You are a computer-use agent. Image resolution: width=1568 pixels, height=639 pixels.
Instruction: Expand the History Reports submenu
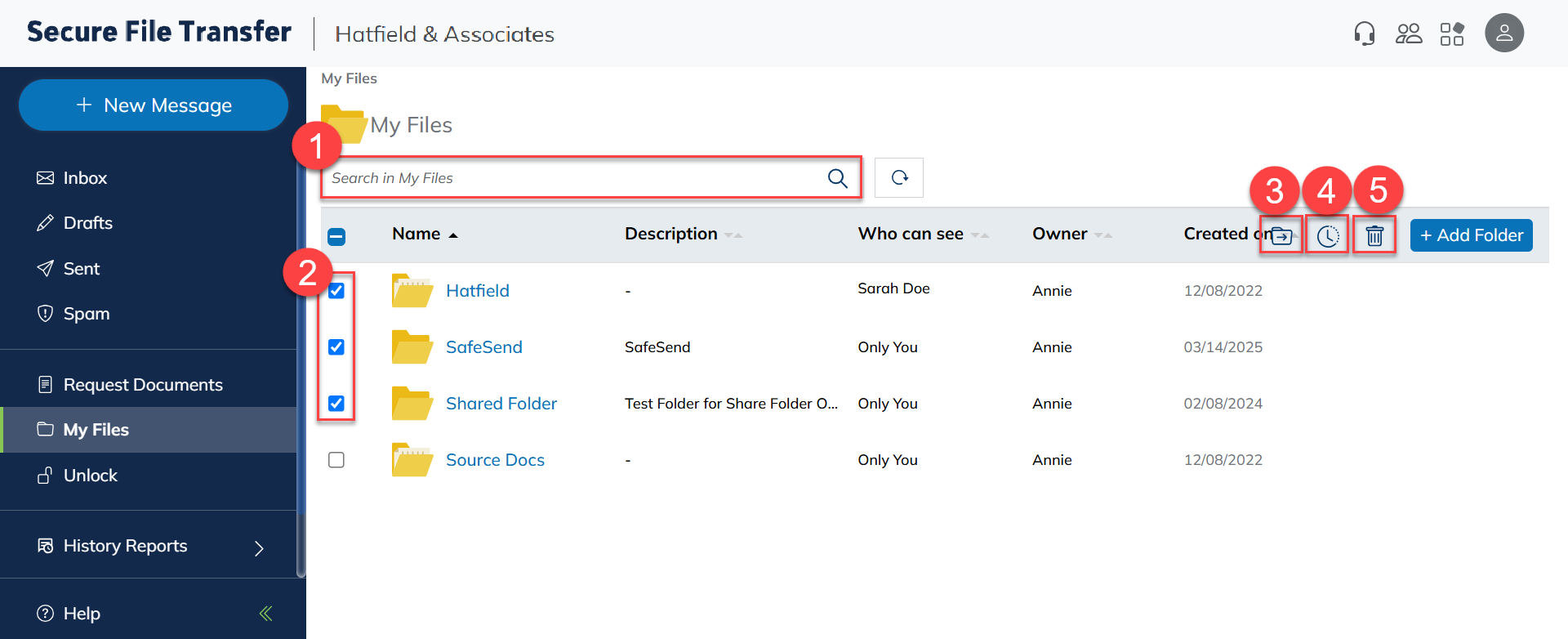[x=259, y=547]
